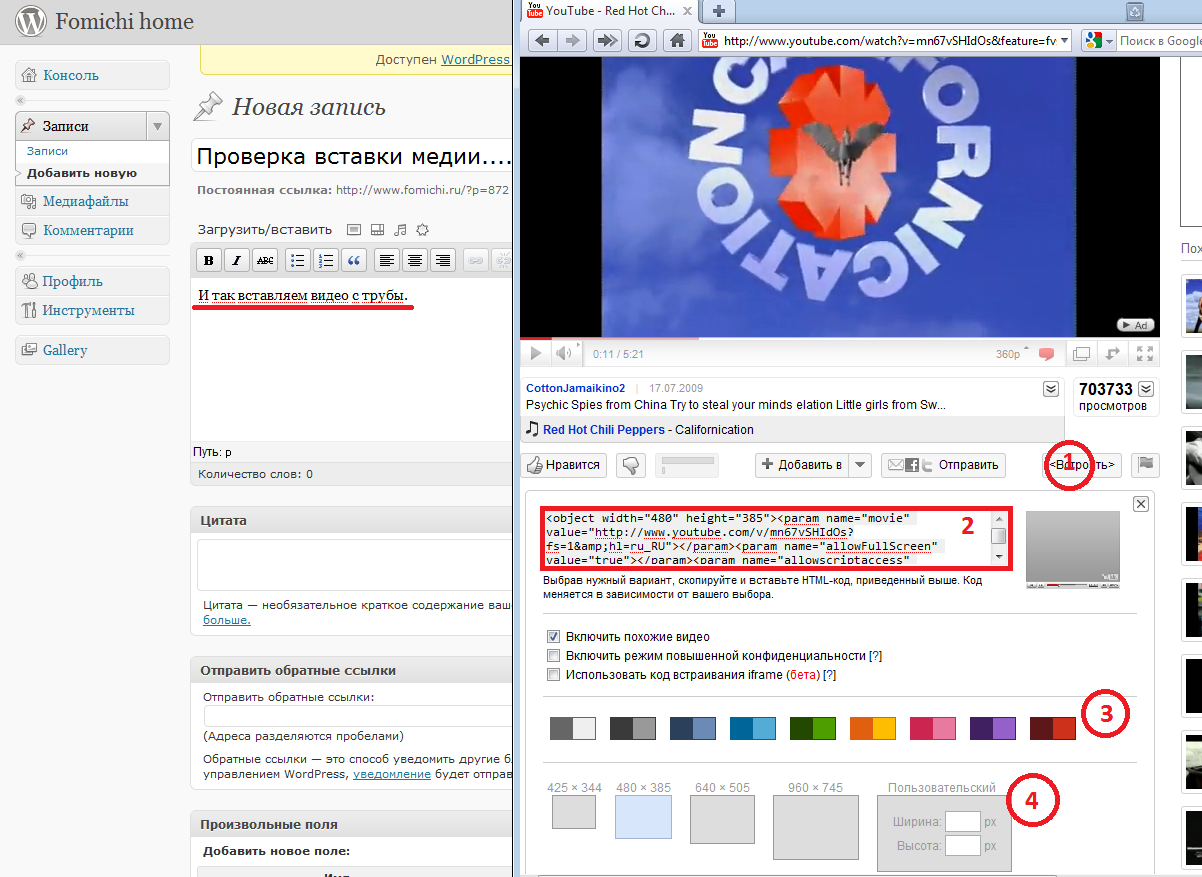Viewport: 1202px width, 877px height.
Task: Select the orange player color theme
Action: click(x=872, y=728)
